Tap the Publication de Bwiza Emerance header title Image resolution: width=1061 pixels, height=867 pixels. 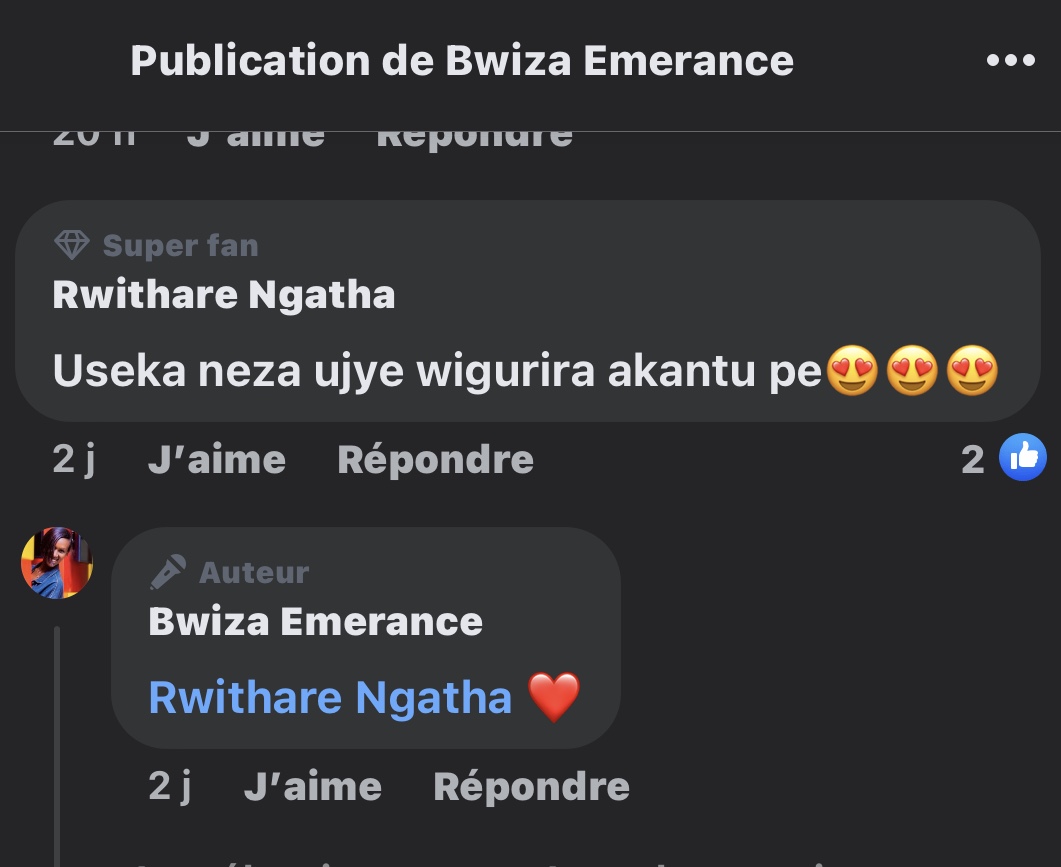tap(462, 61)
